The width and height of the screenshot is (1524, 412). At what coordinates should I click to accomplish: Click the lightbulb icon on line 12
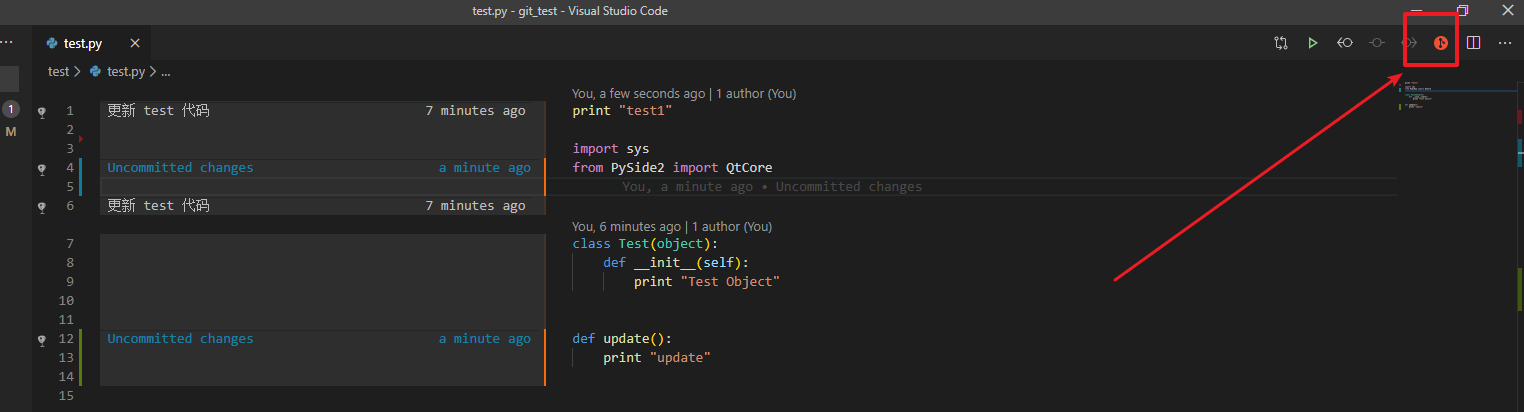(x=42, y=340)
